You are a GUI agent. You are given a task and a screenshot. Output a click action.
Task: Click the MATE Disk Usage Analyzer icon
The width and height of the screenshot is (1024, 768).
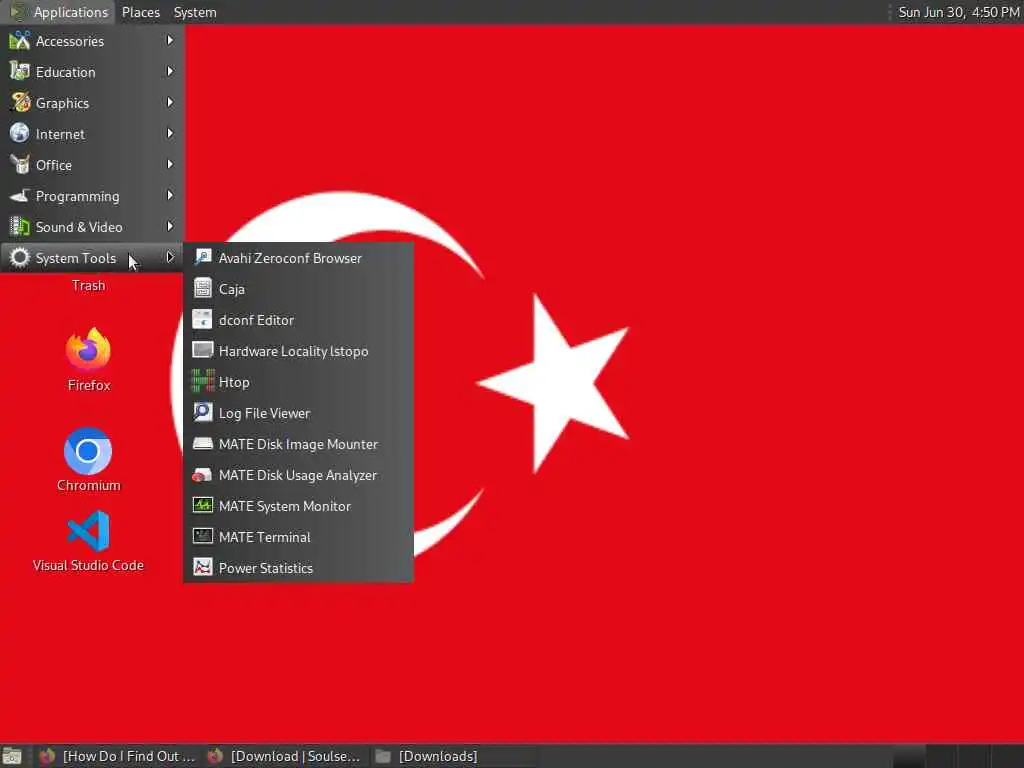(x=202, y=475)
